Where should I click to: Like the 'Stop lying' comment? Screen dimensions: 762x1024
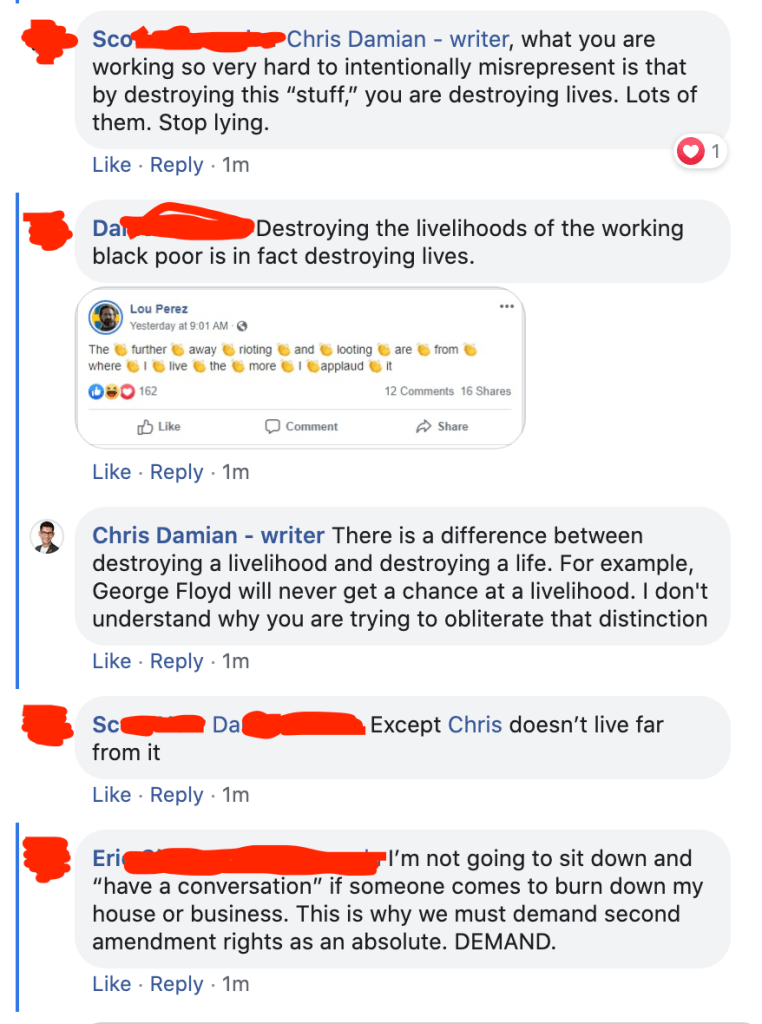(x=112, y=165)
